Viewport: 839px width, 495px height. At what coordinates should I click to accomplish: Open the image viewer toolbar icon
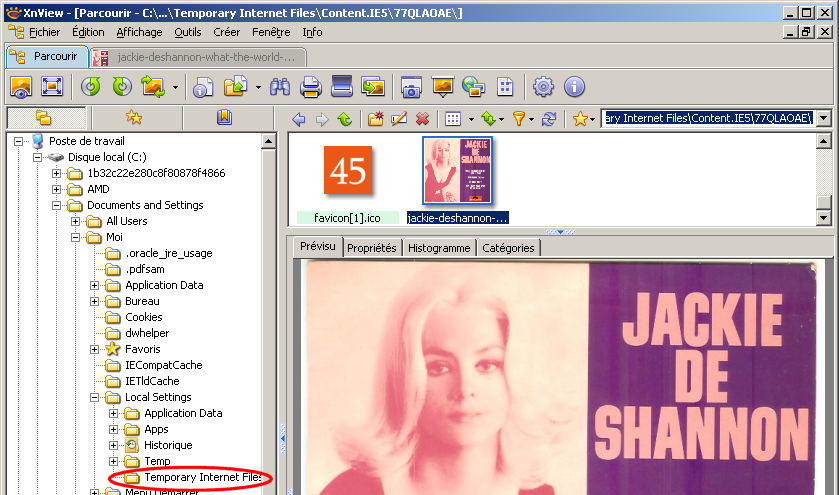(21, 87)
